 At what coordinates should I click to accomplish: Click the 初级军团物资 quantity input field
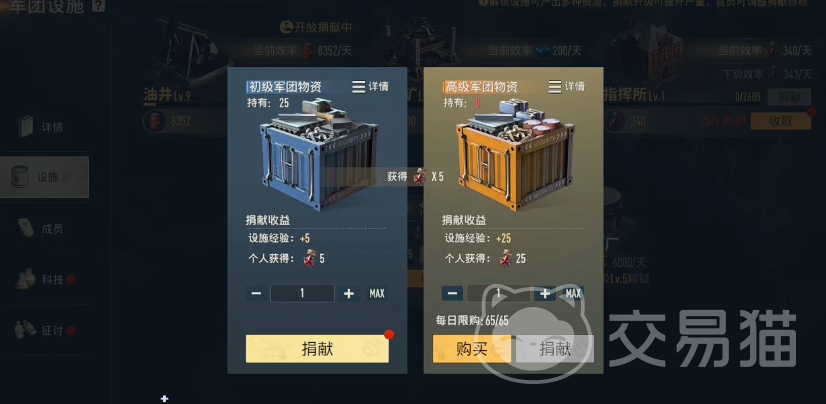[302, 293]
